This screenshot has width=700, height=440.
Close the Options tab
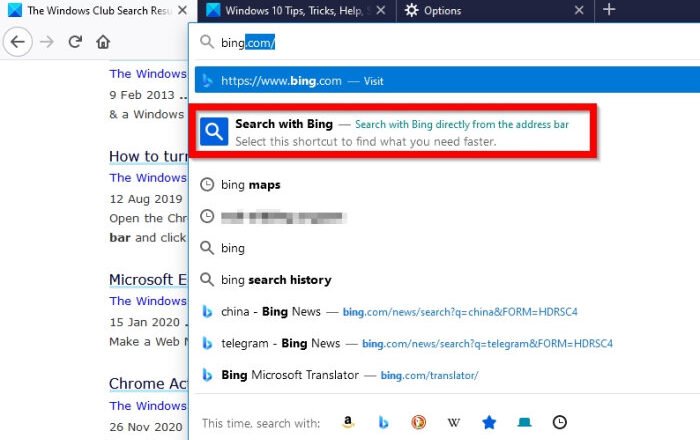click(579, 10)
